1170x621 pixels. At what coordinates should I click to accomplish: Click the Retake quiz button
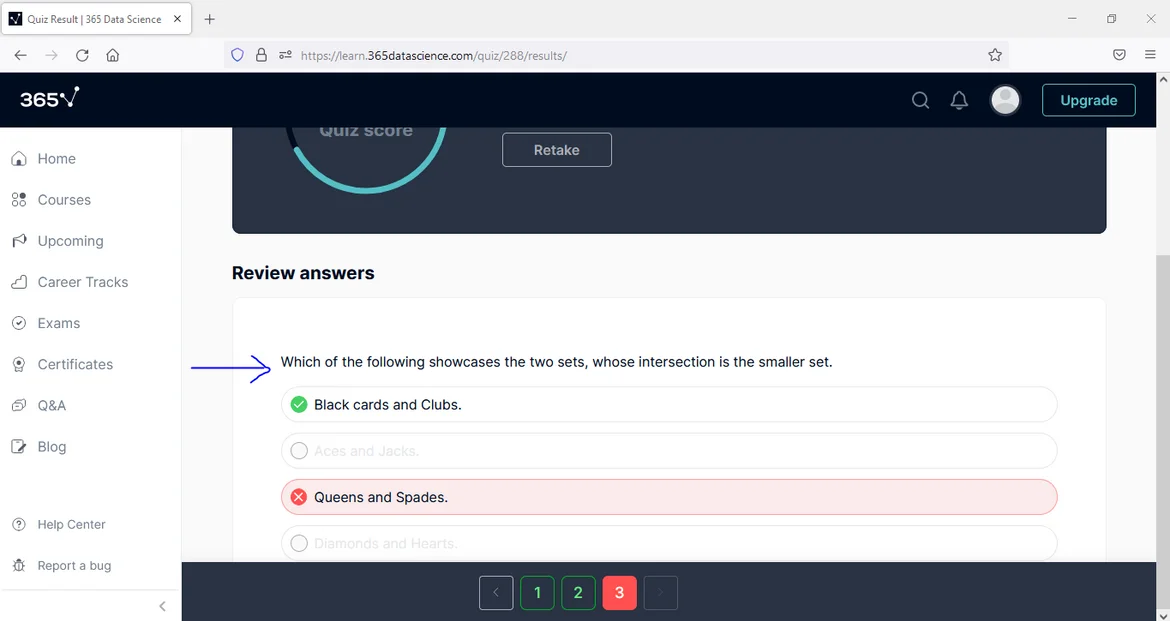pyautogui.click(x=556, y=150)
